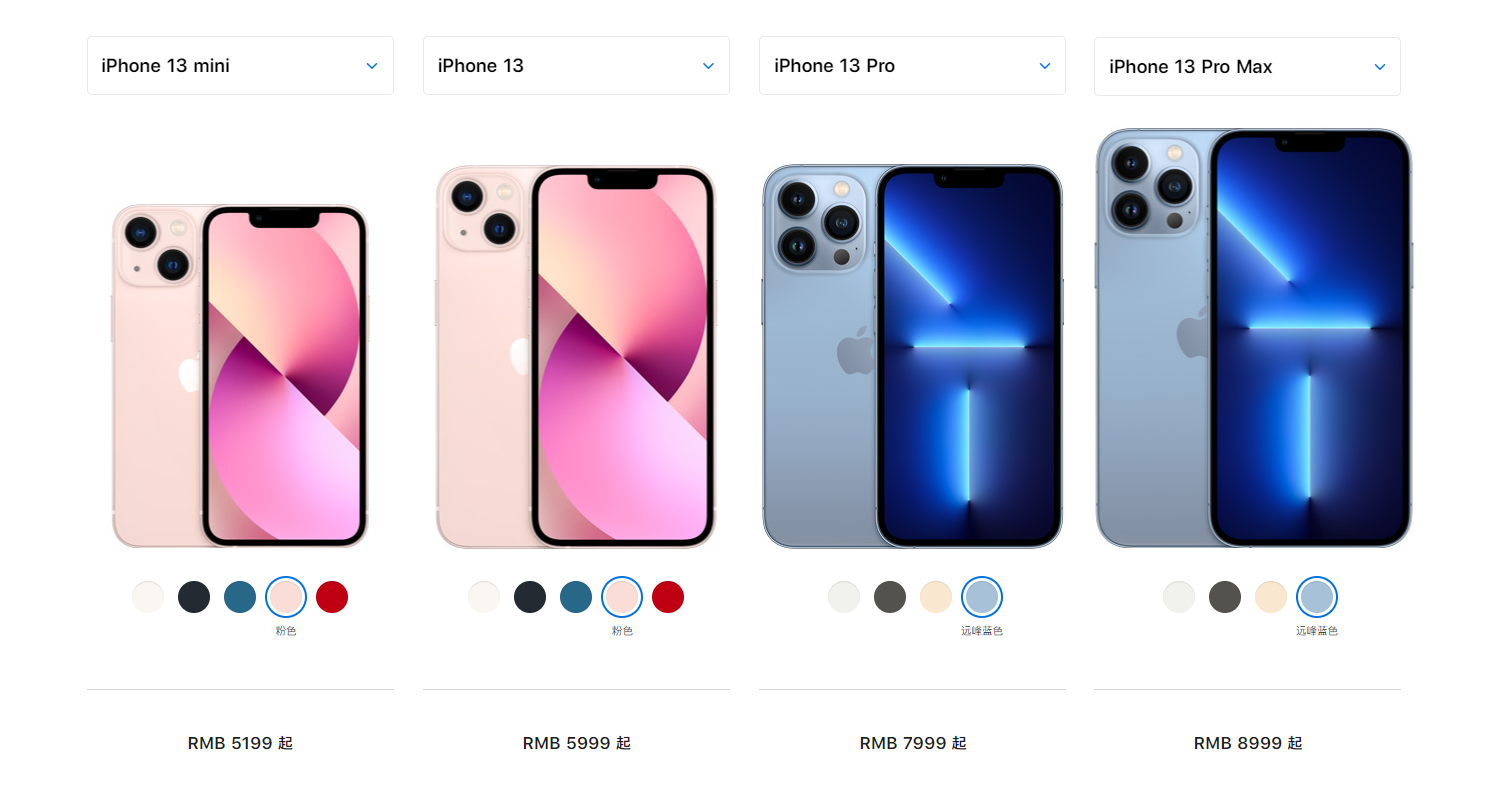Image resolution: width=1510 pixels, height=810 pixels.
Task: Select starlight white color for iPhone 13 mini
Action: (148, 597)
